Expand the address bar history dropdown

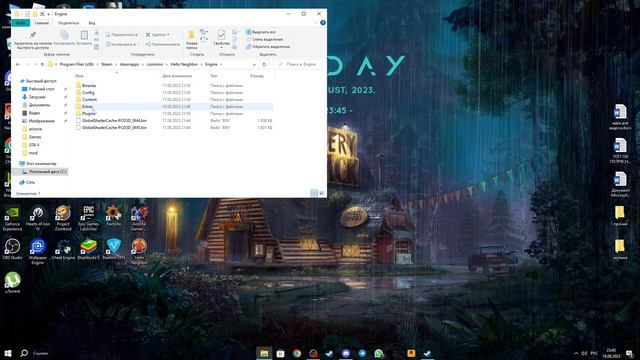tap(254, 64)
